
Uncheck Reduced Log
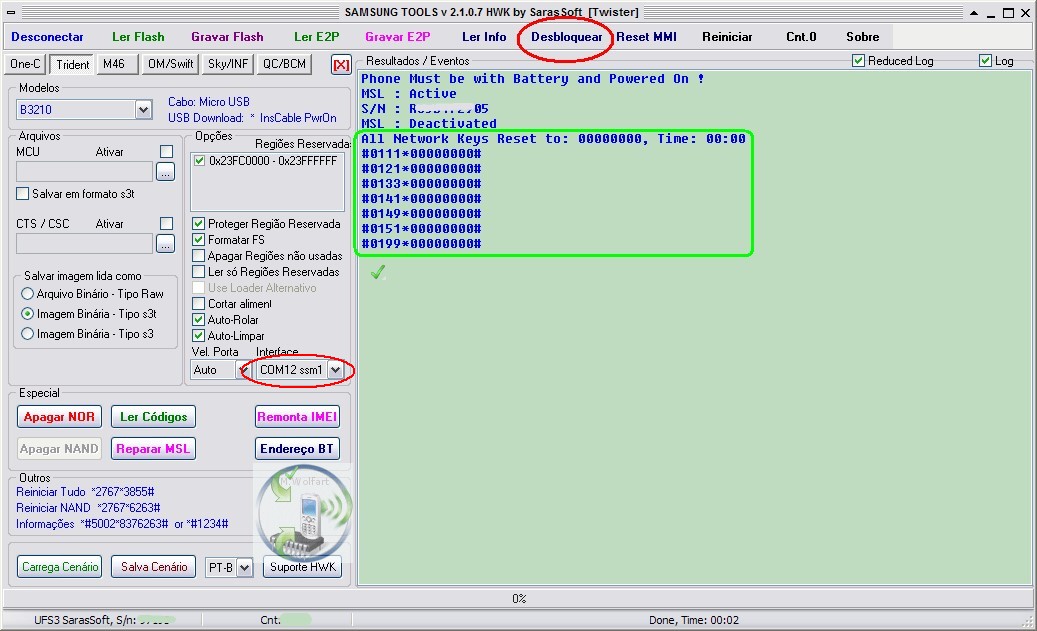(859, 61)
